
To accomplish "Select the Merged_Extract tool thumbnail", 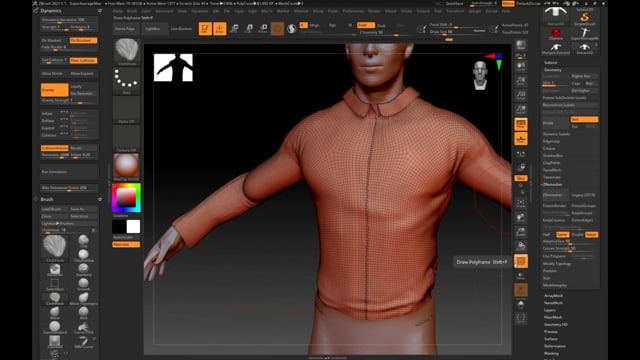I will pos(556,49).
